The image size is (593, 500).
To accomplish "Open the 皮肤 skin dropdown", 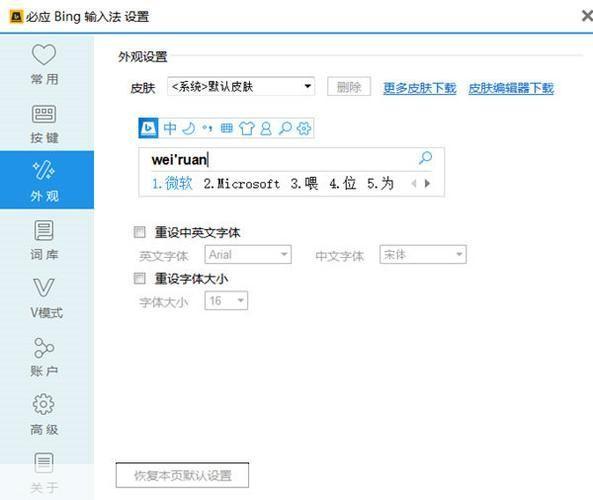I will tap(241, 86).
